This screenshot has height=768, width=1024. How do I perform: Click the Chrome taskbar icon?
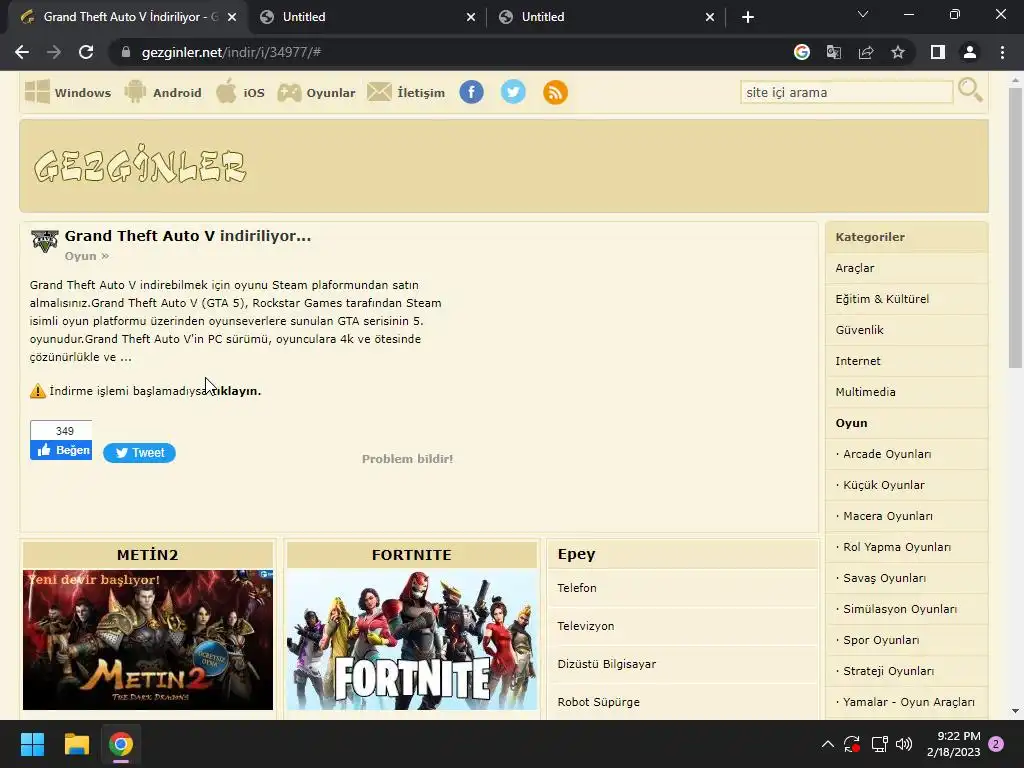tap(121, 744)
